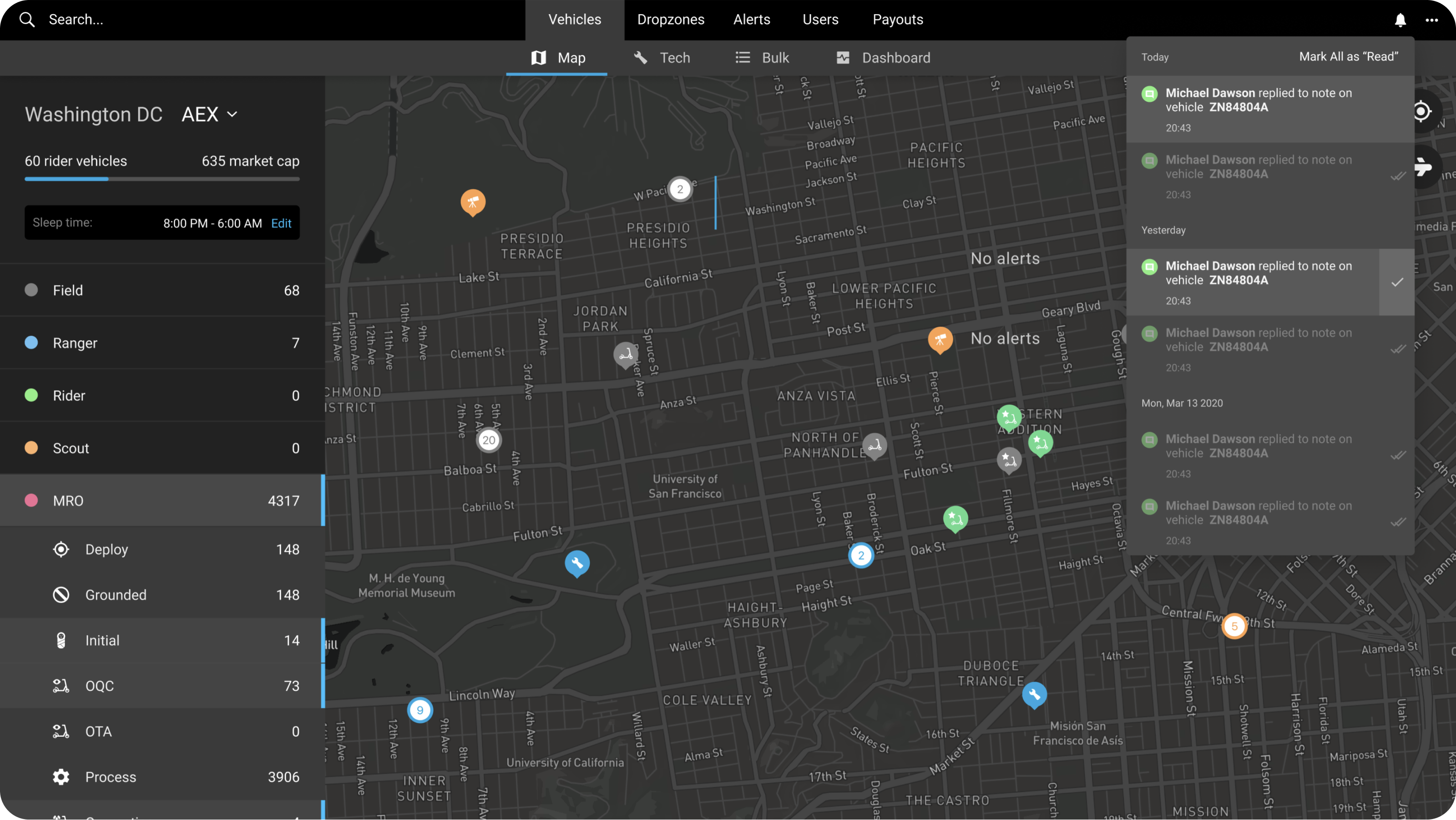Click the OTA scooter icon
This screenshot has height=820, width=1456.
tap(61, 732)
